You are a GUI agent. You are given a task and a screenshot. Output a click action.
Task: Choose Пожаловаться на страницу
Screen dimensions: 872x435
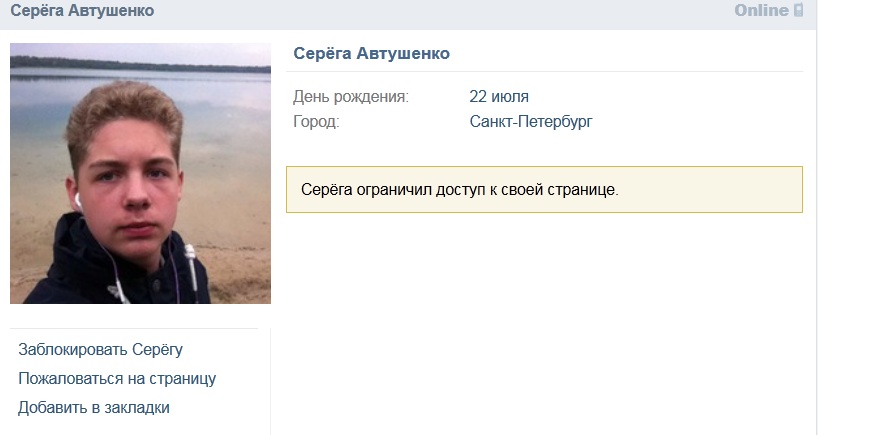117,379
